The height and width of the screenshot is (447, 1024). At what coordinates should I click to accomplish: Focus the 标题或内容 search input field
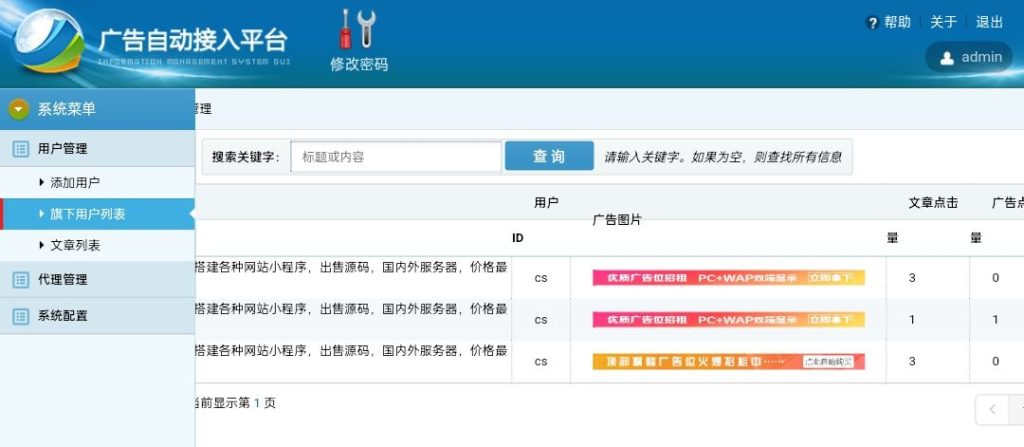[396, 157]
